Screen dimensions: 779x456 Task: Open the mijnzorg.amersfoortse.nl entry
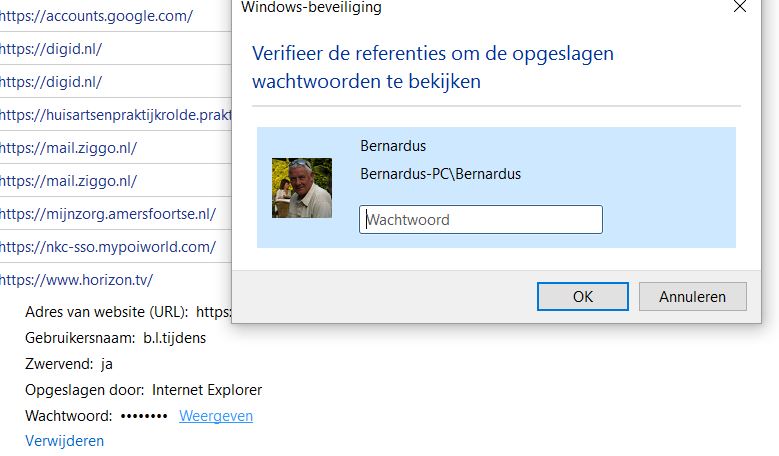coord(107,214)
